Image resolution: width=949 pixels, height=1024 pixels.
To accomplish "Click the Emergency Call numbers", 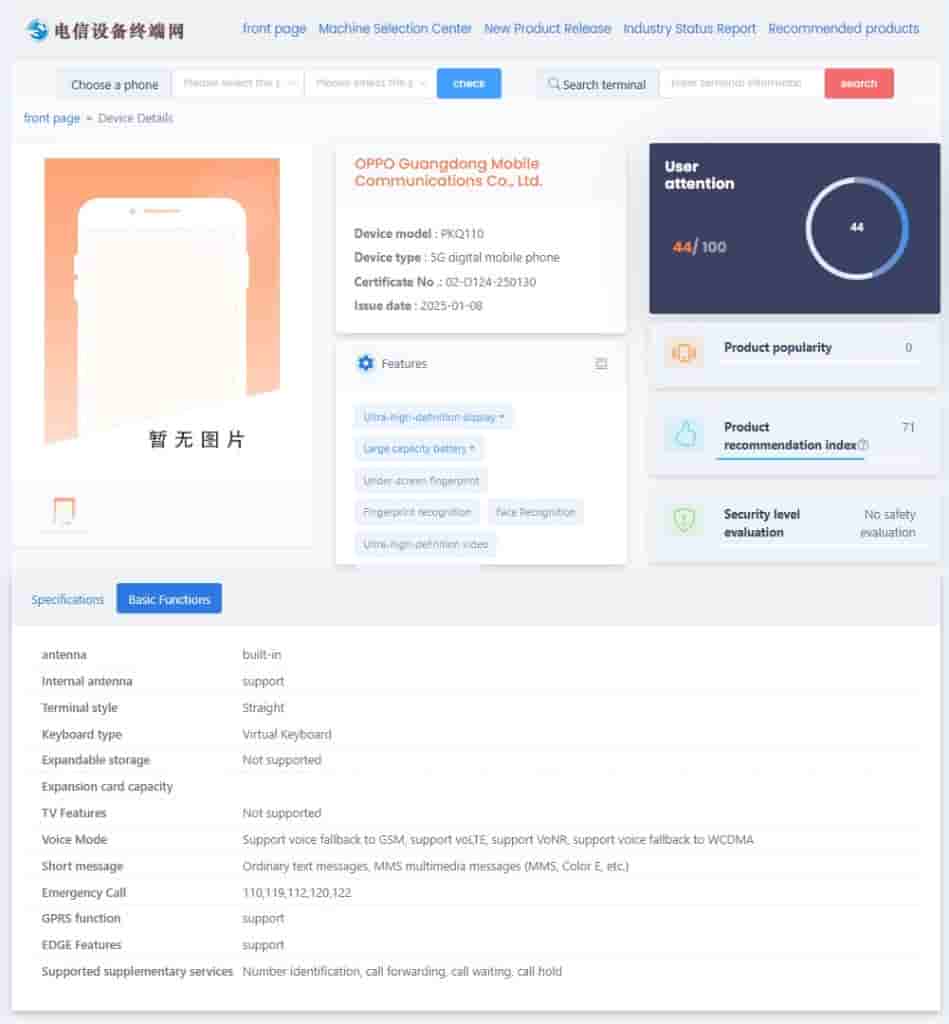I will tap(297, 892).
